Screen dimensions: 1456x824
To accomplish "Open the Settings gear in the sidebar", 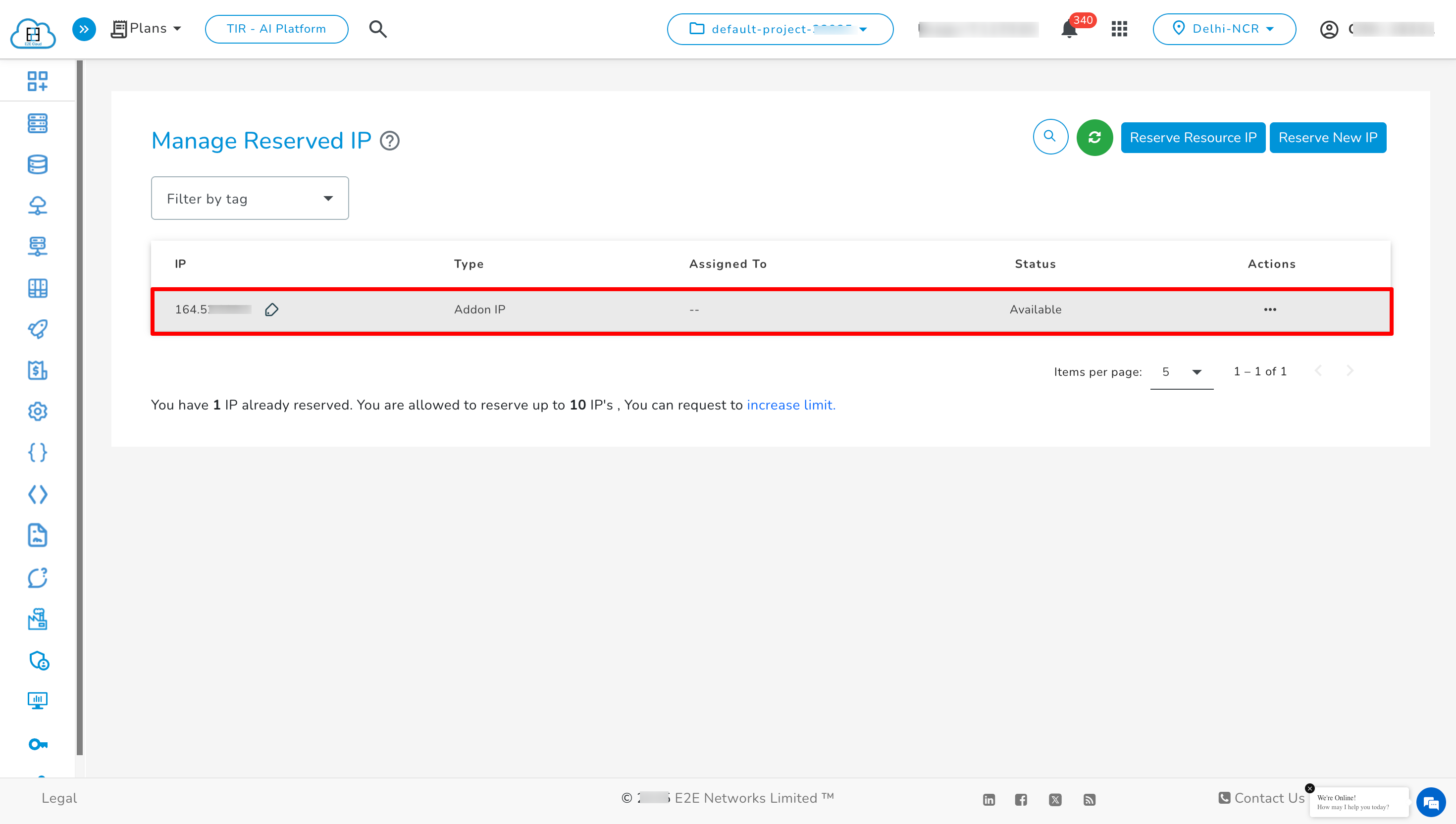I will [x=37, y=412].
